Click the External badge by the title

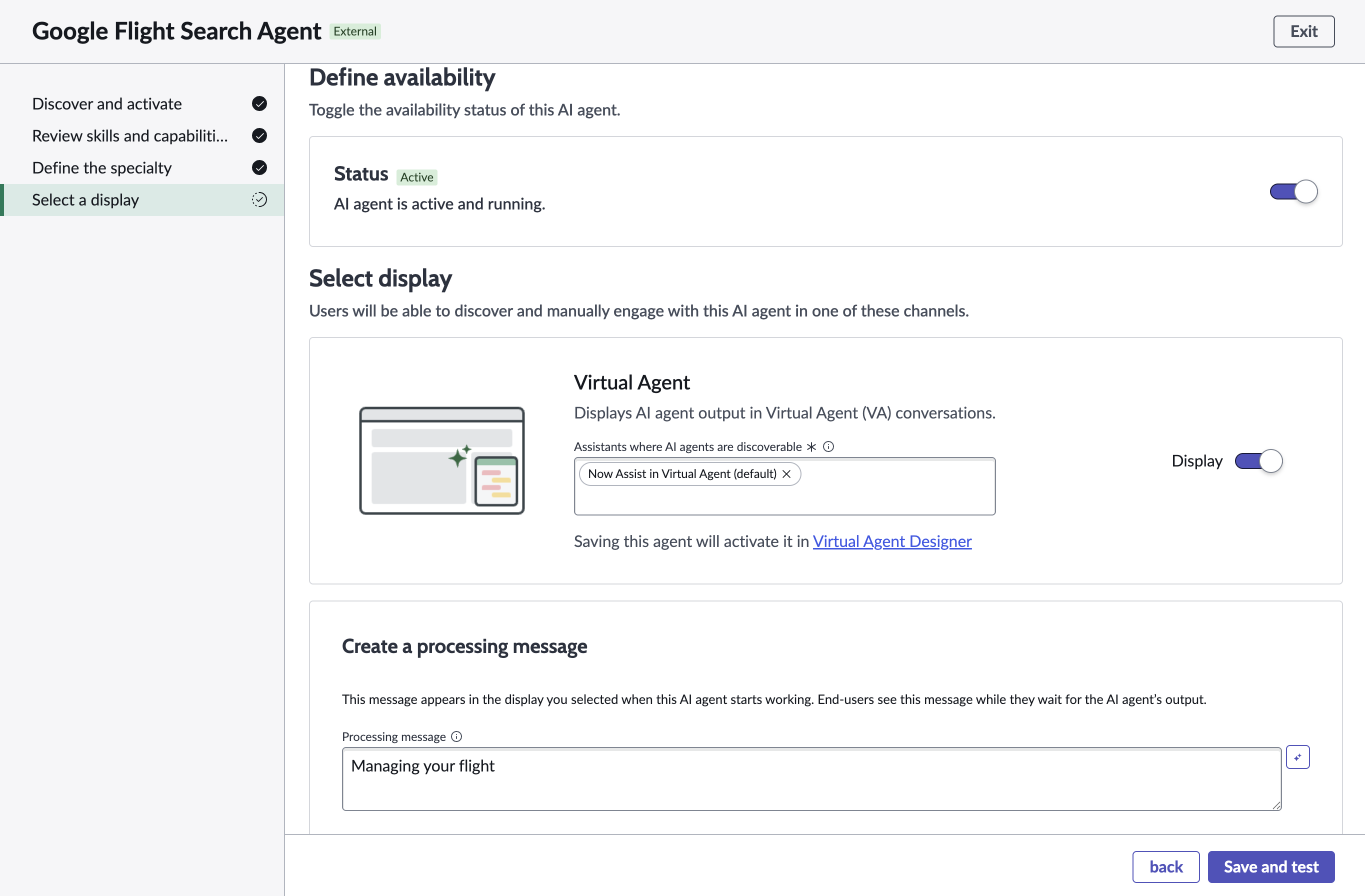click(355, 31)
